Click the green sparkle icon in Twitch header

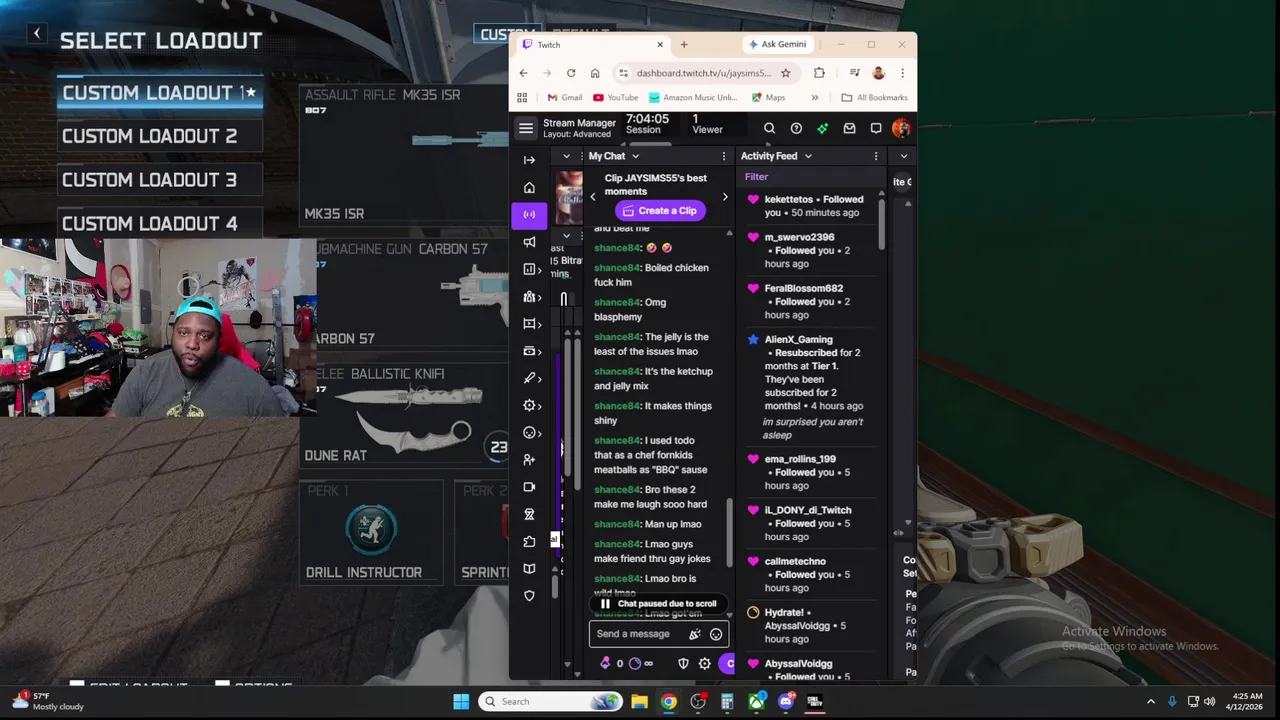tap(822, 128)
